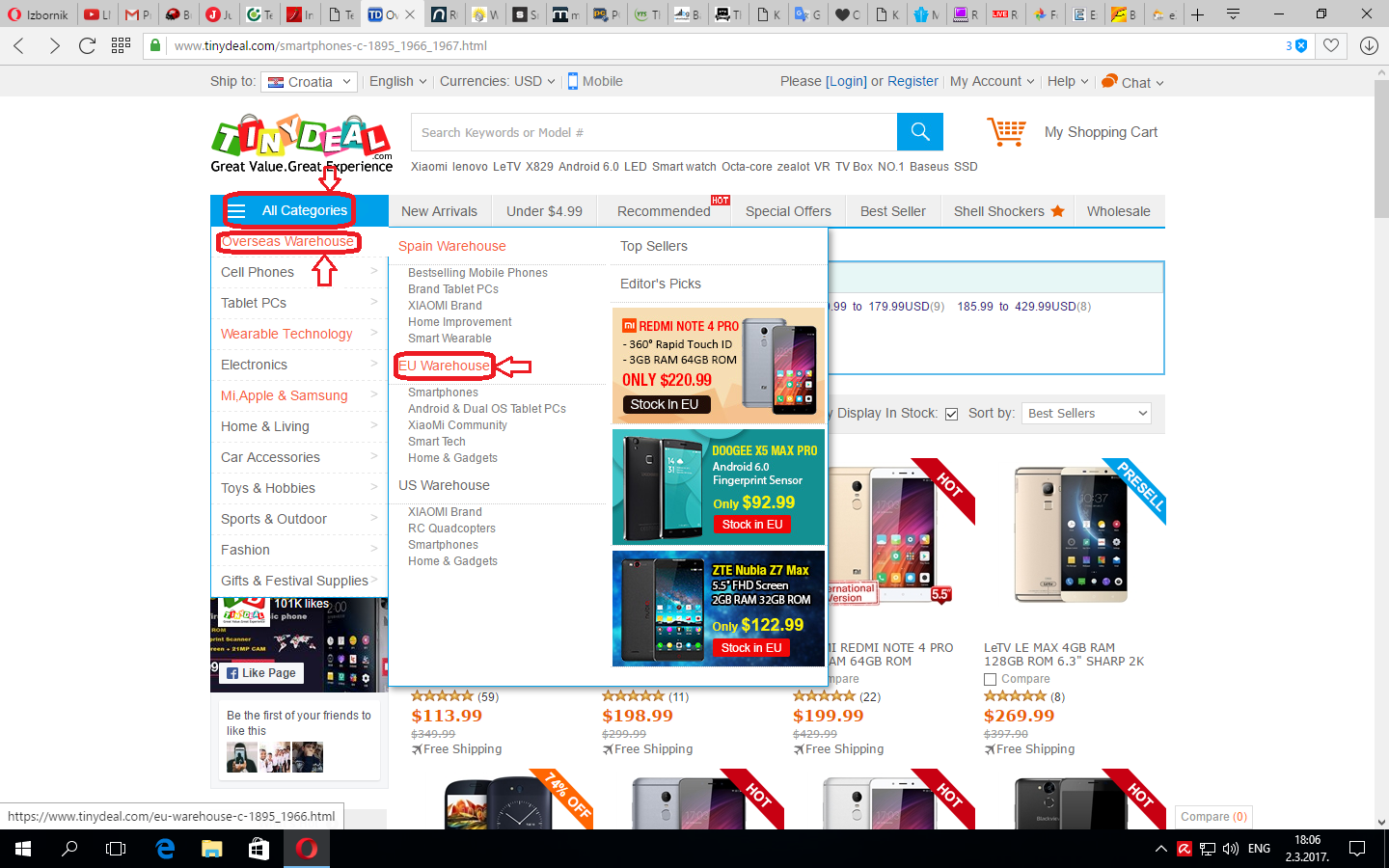This screenshot has height=868, width=1389.
Task: Open Windows Start menu
Action: (23, 849)
